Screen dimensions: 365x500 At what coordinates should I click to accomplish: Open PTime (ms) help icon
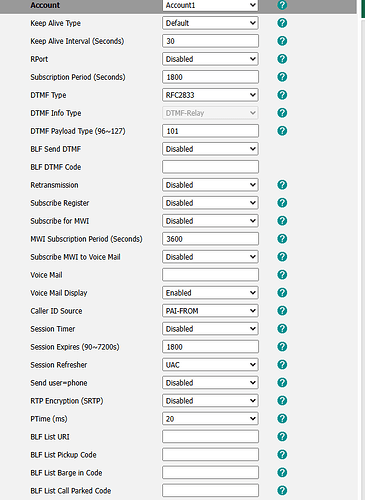pos(282,419)
